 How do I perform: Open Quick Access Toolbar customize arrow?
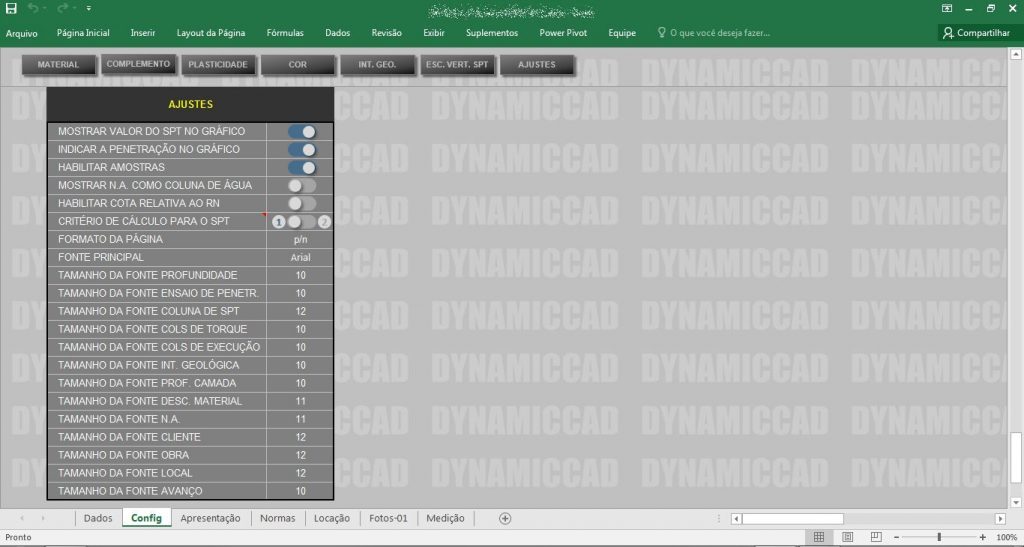pos(88,8)
